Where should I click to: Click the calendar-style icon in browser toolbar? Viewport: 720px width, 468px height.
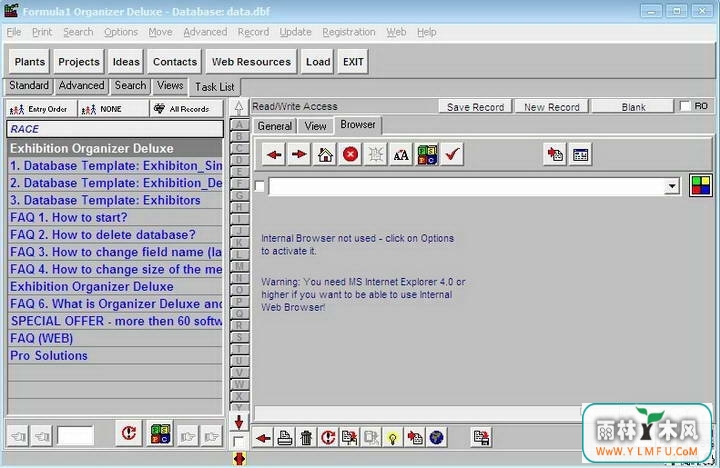pyautogui.click(x=580, y=155)
